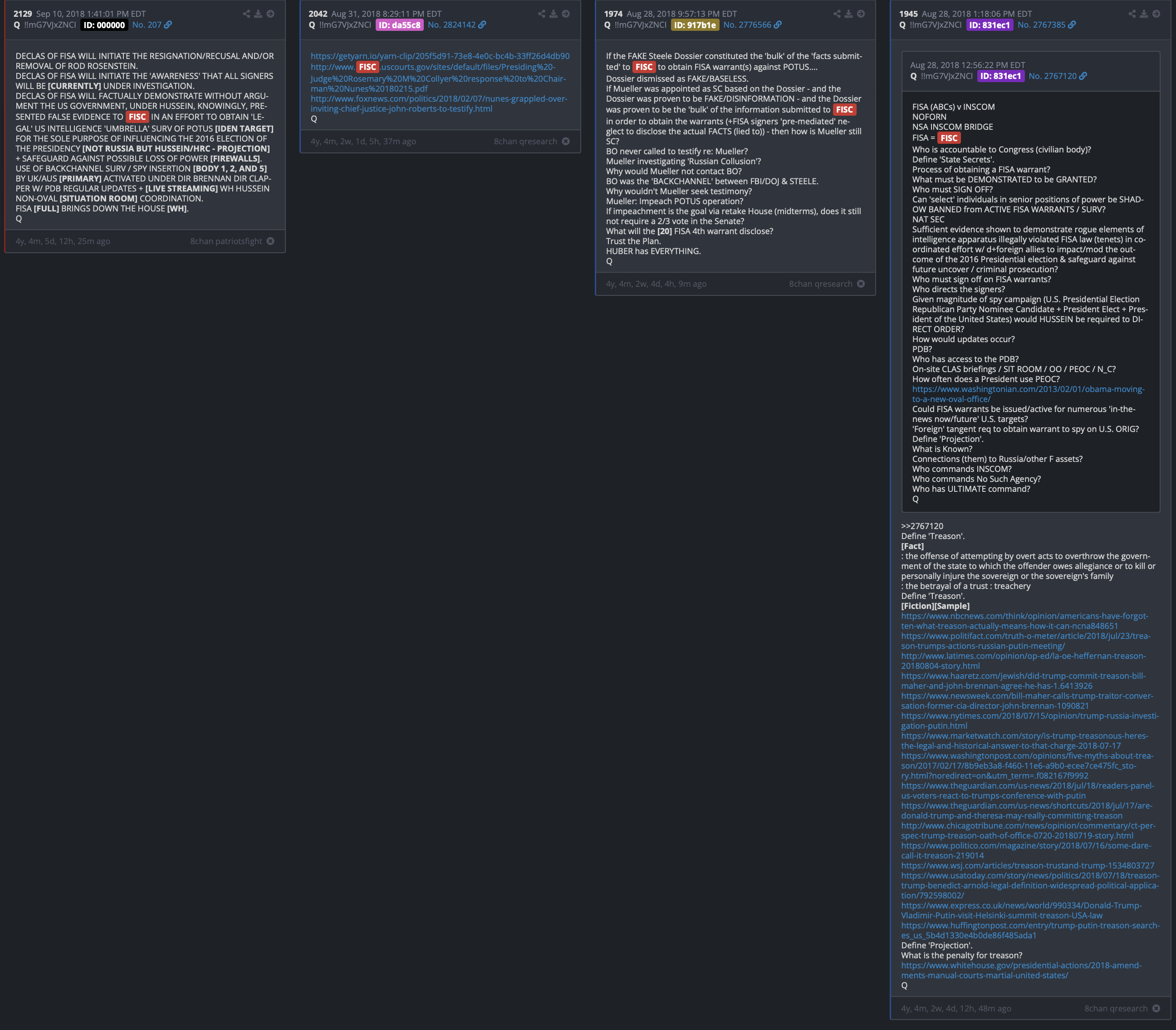Click post number 2129 heading

point(23,14)
